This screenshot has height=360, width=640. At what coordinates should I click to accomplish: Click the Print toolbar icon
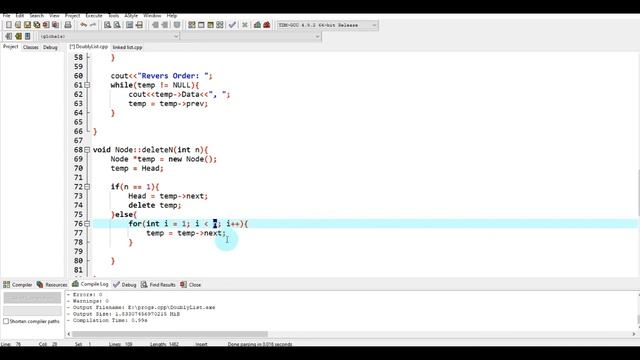68,25
